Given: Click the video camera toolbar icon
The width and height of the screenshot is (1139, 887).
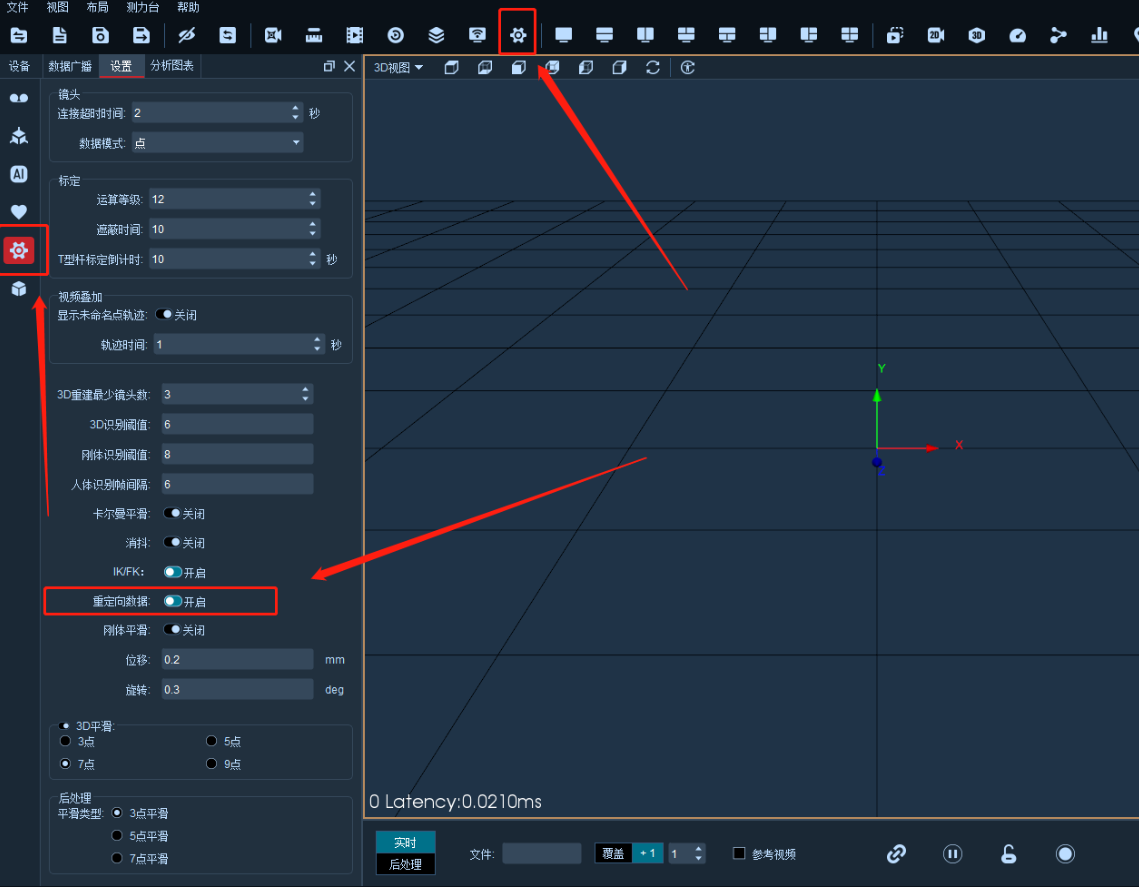Looking at the screenshot, I should (x=273, y=35).
